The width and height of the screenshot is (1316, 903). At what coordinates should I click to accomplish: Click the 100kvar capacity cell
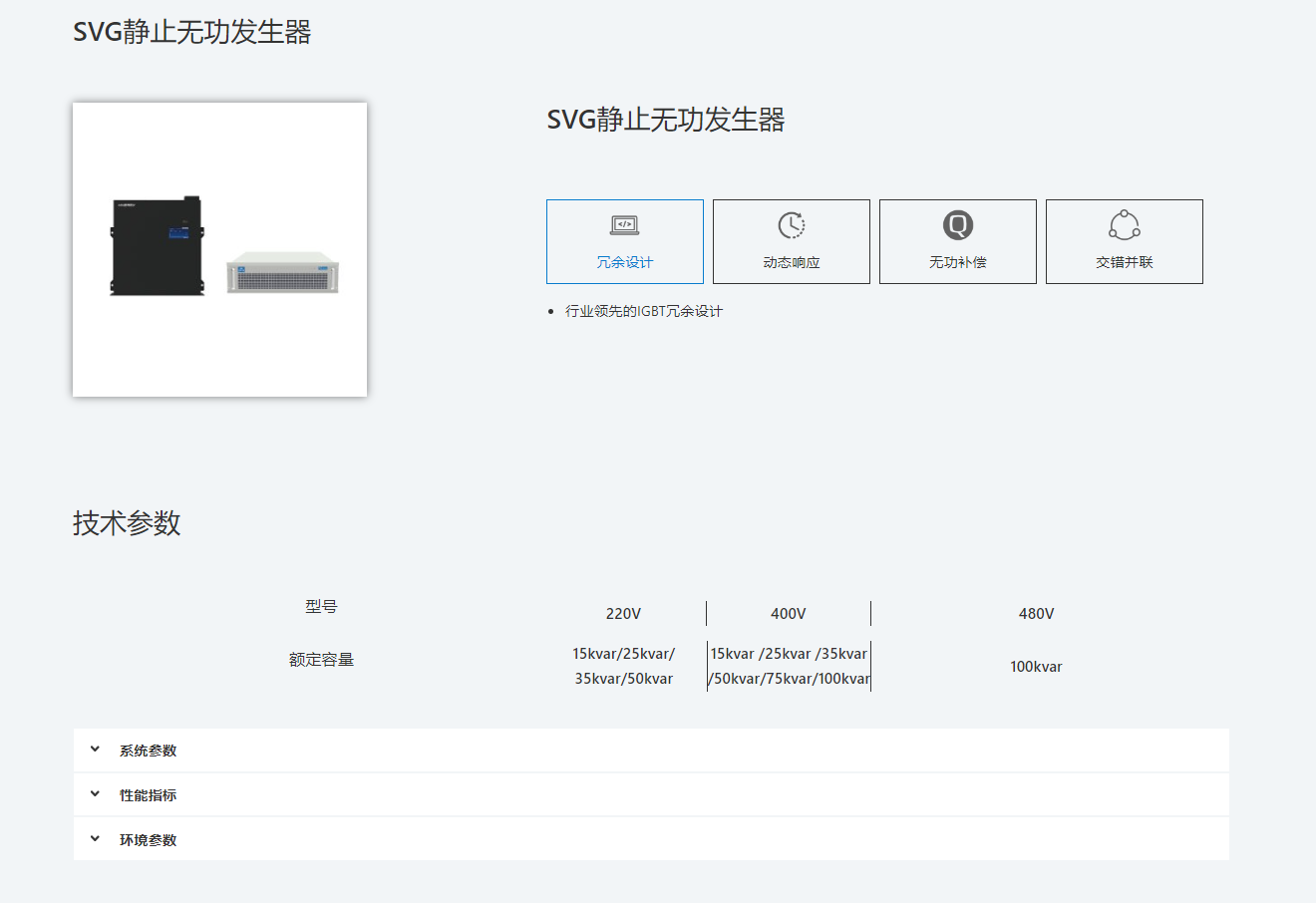point(1036,667)
